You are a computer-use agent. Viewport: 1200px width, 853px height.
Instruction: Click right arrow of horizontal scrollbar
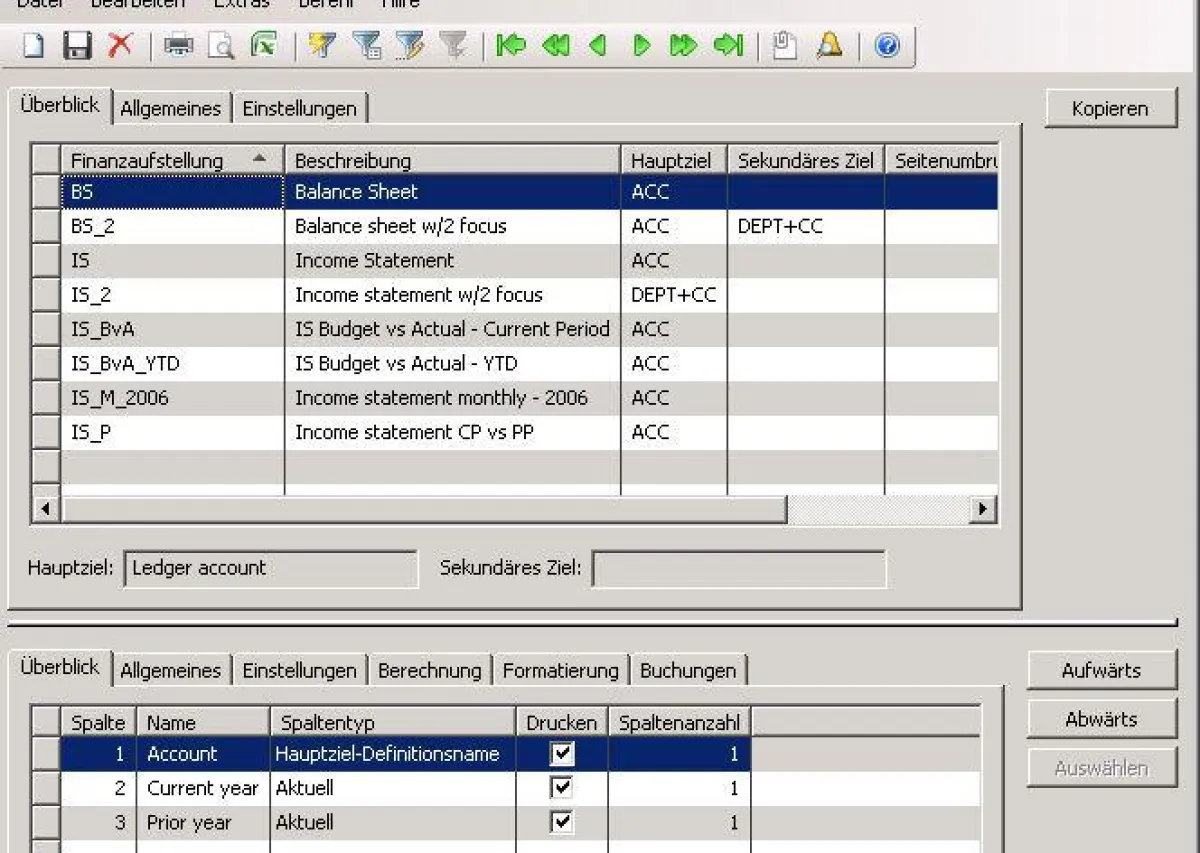[983, 509]
